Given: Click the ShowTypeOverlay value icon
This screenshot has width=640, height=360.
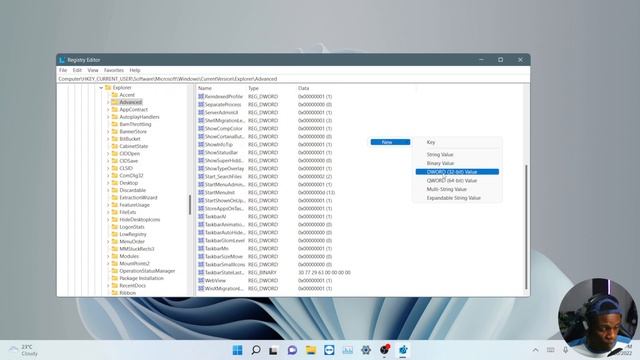Looking at the screenshot, I should pyautogui.click(x=201, y=168).
